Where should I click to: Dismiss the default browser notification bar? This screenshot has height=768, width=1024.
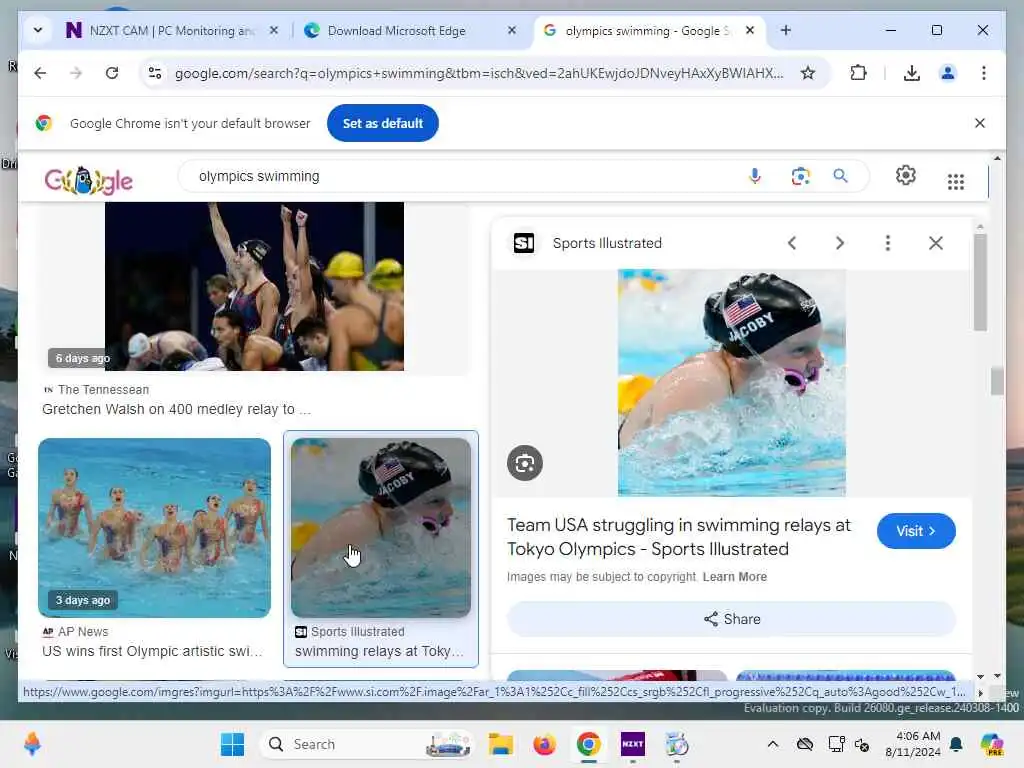click(x=980, y=123)
